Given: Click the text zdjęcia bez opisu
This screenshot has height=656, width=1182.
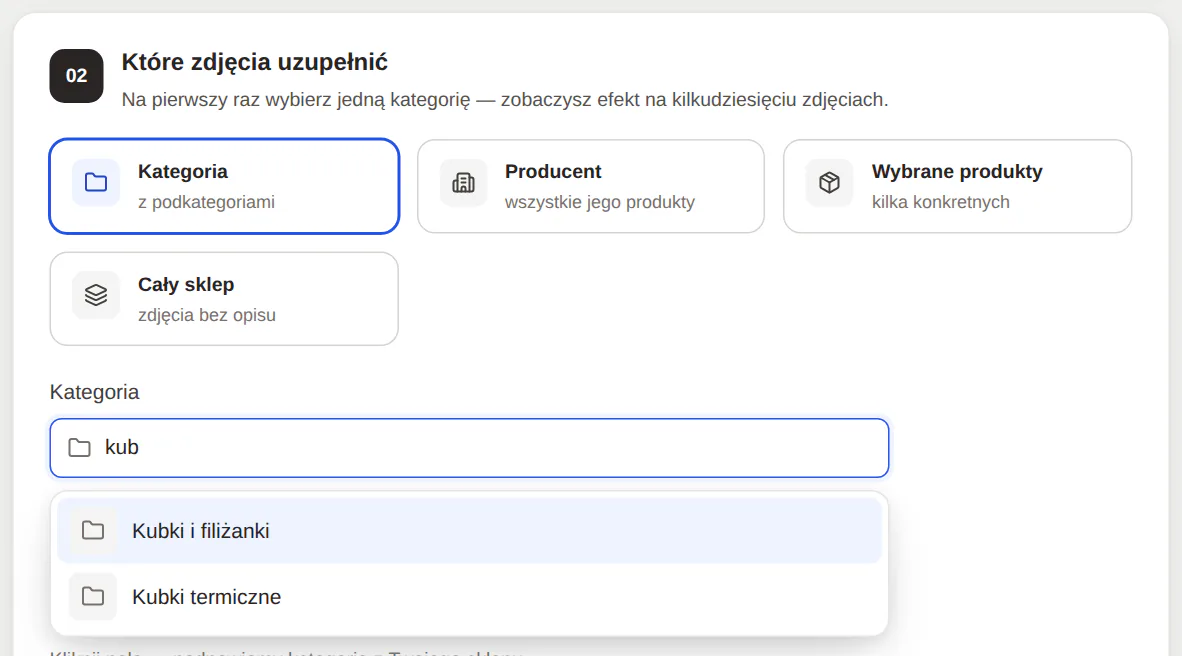Looking at the screenshot, I should pos(207,315).
